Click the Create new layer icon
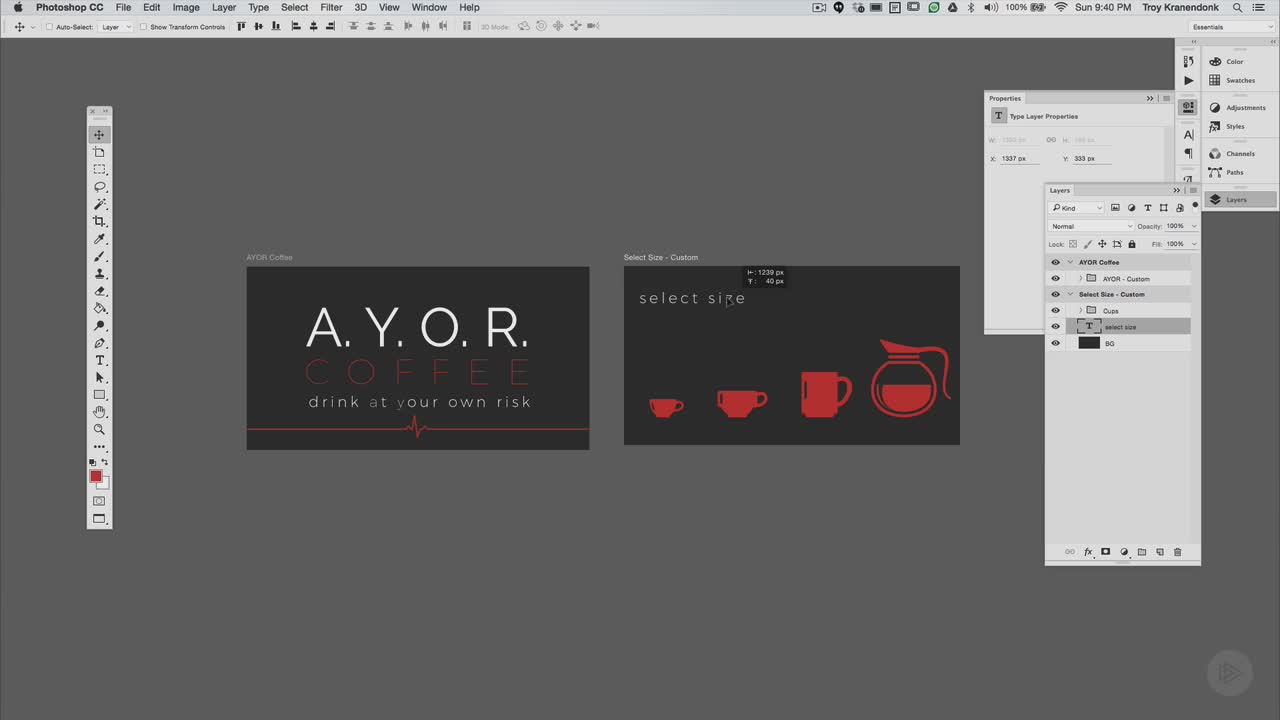 click(1160, 552)
